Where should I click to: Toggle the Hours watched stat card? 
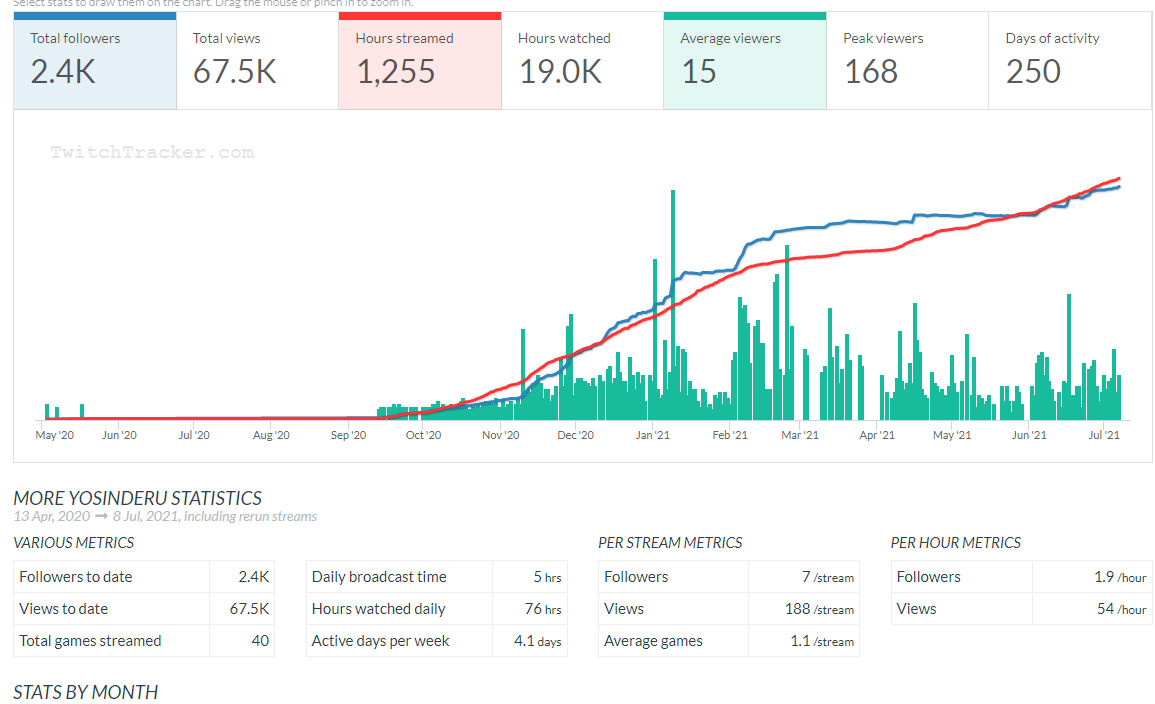[x=583, y=61]
